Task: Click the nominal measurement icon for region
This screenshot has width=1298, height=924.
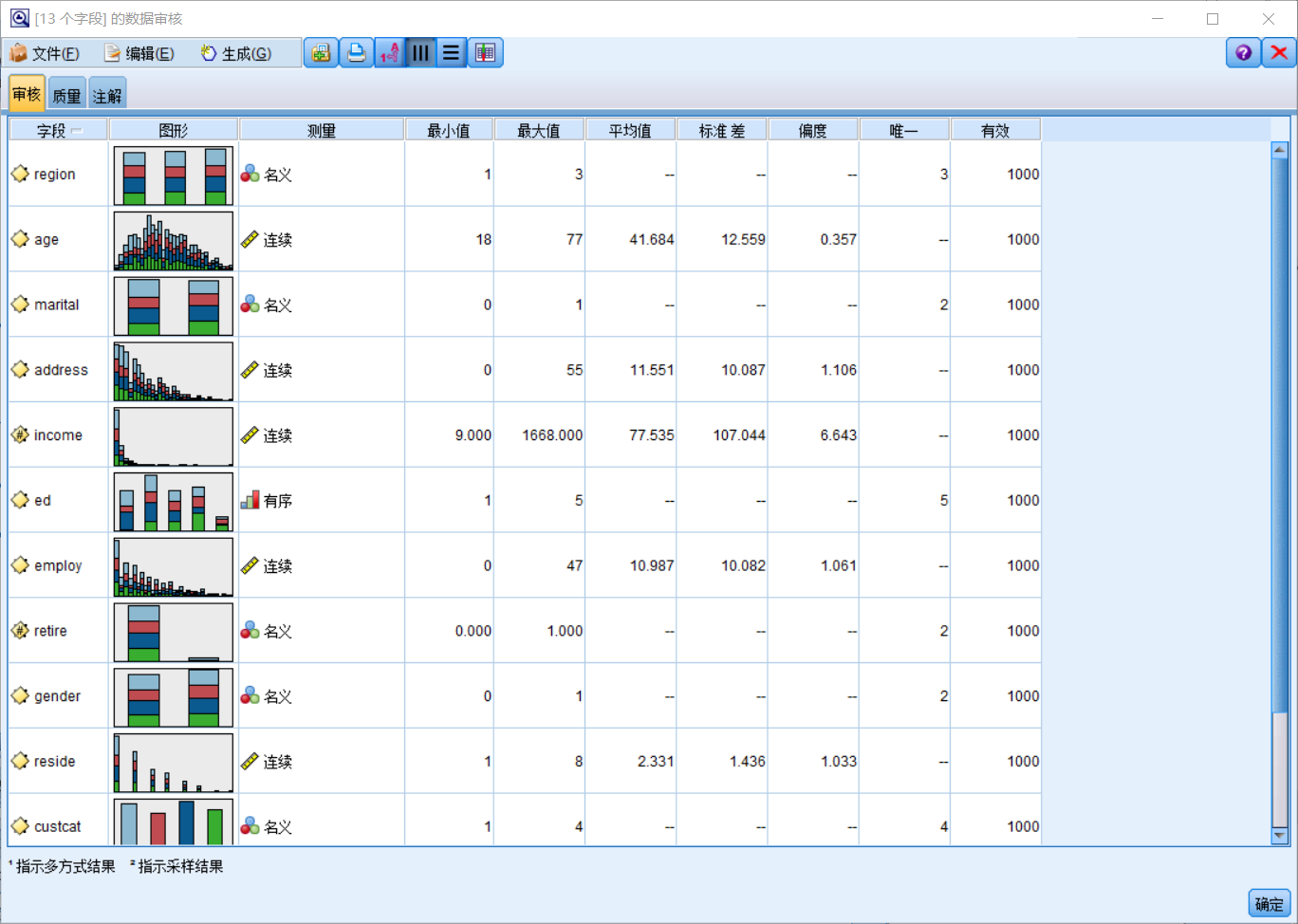Action: (250, 174)
